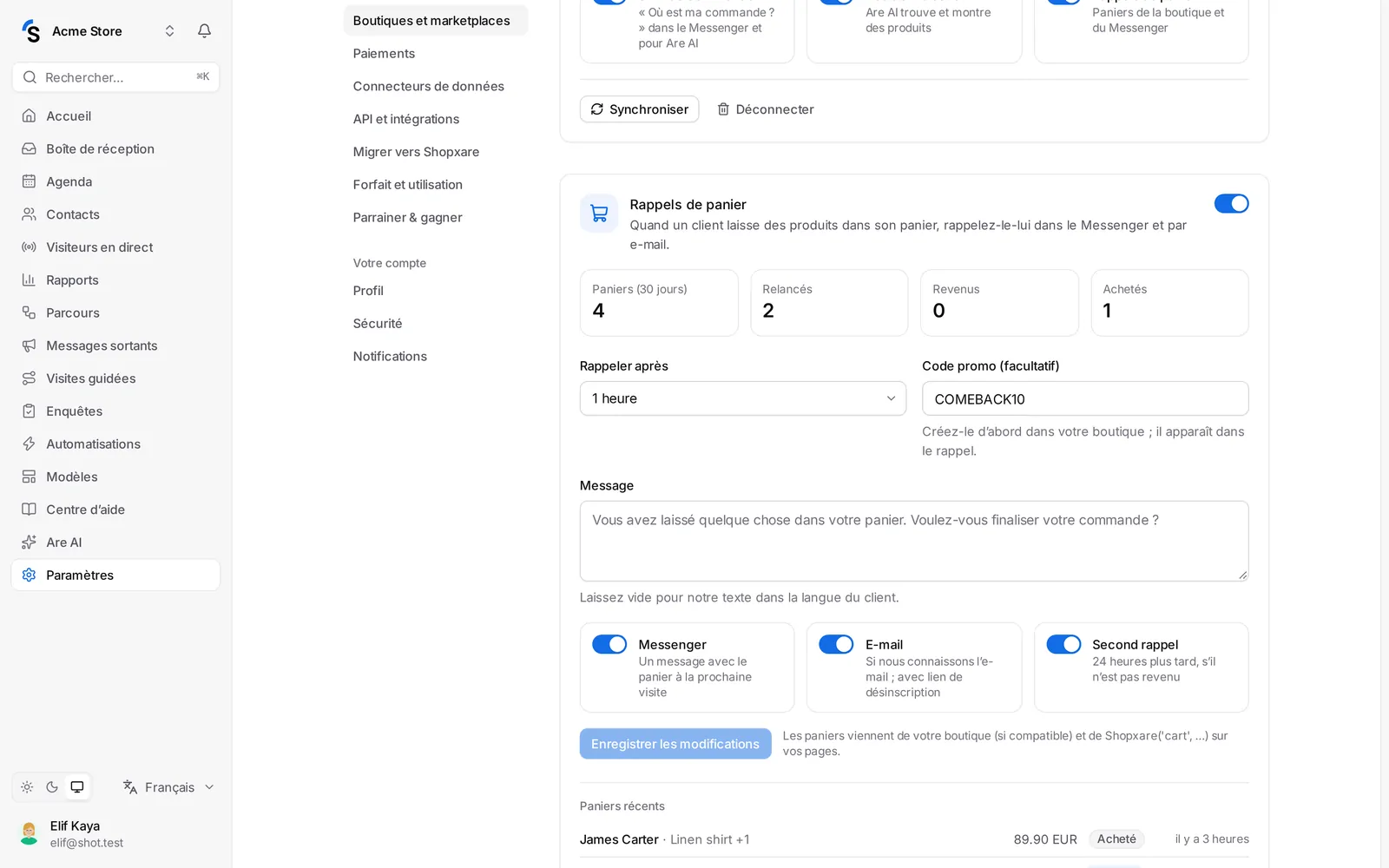Viewport: 1389px width, 868px height.
Task: Open Automatisations lightning icon
Action: (29, 444)
